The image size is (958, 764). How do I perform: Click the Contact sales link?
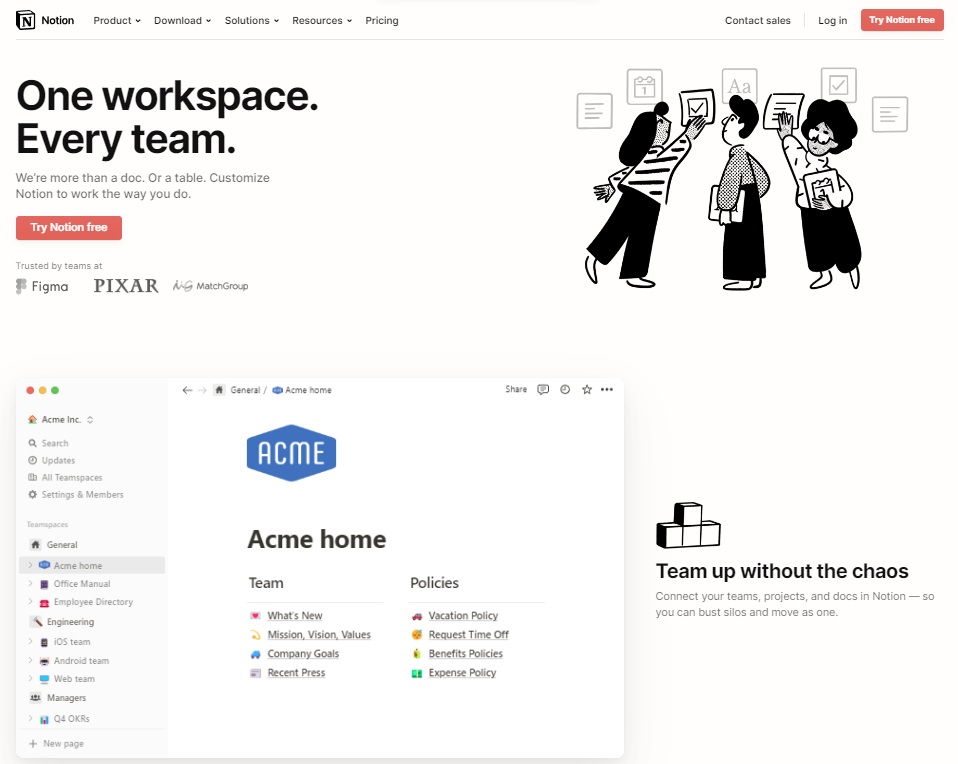click(758, 20)
